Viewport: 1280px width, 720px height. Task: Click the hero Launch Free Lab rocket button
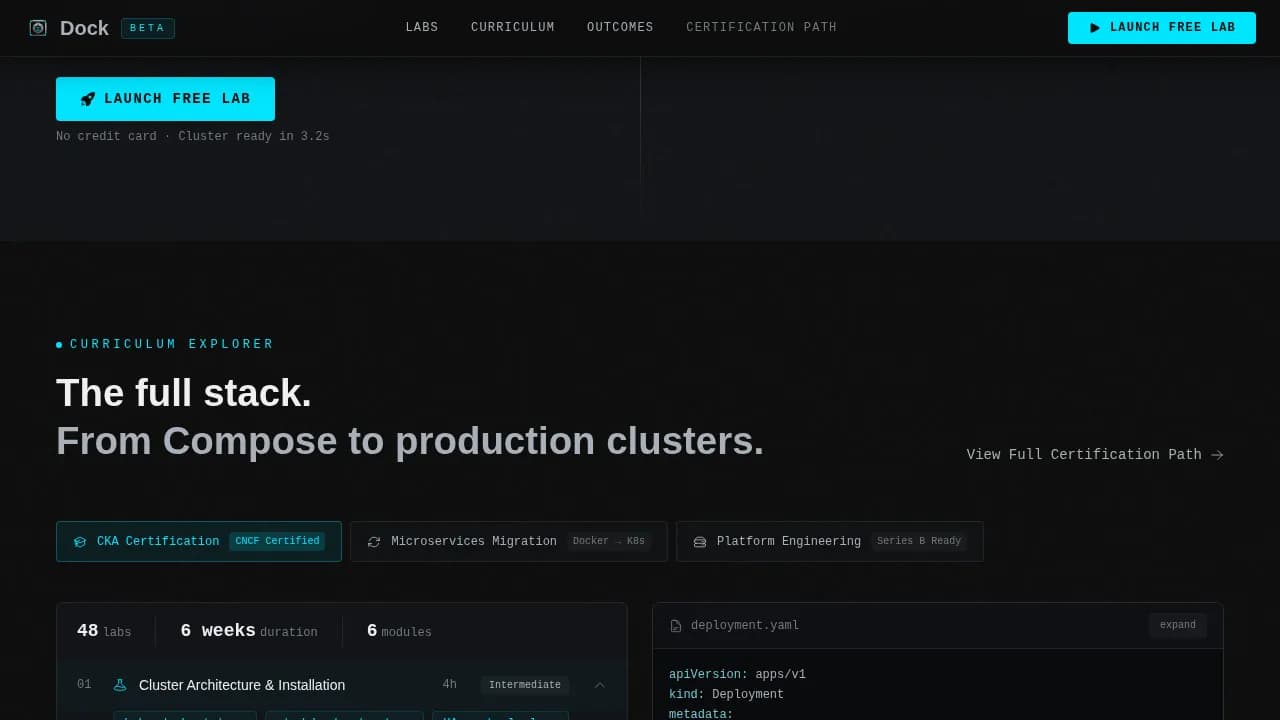pos(165,99)
